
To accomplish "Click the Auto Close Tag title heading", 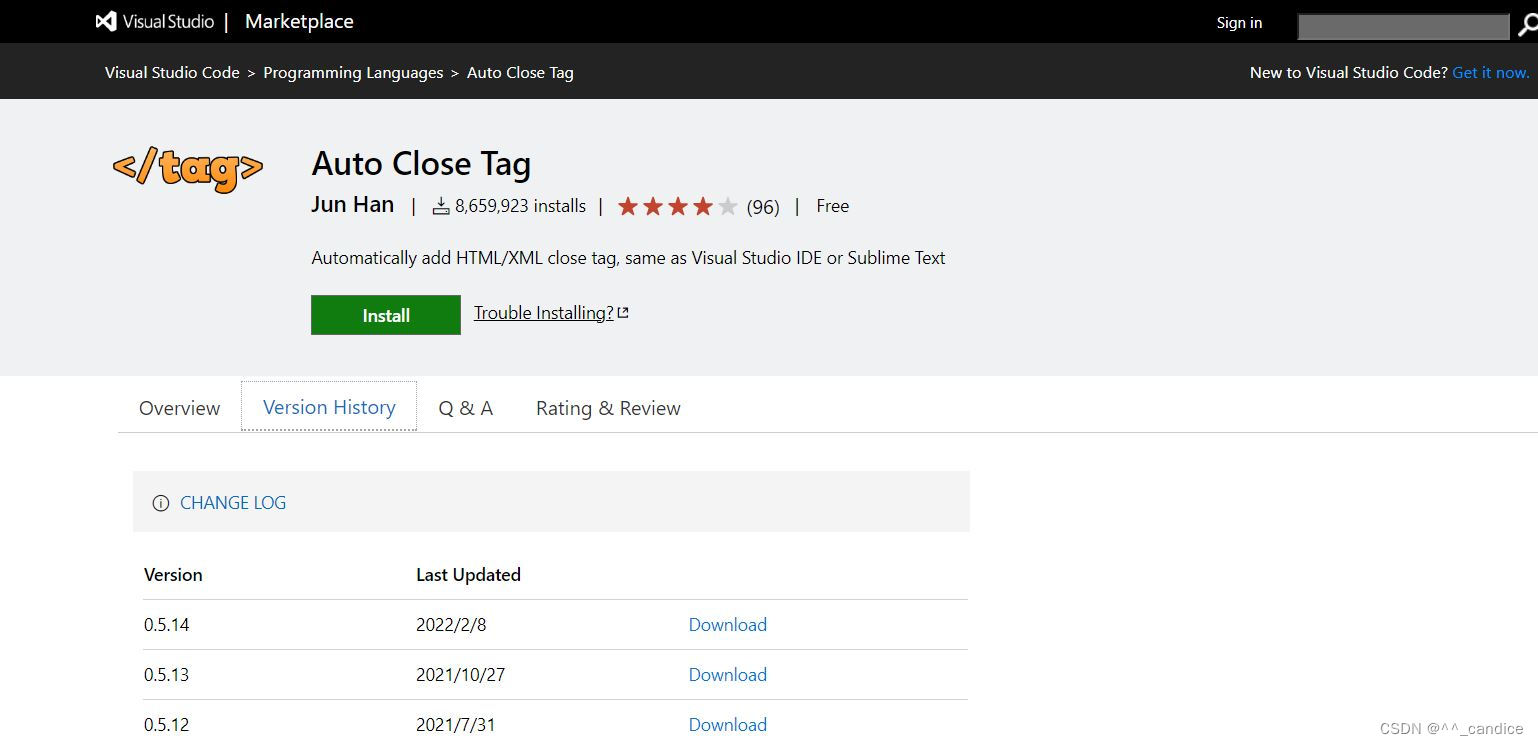I will (x=421, y=163).
